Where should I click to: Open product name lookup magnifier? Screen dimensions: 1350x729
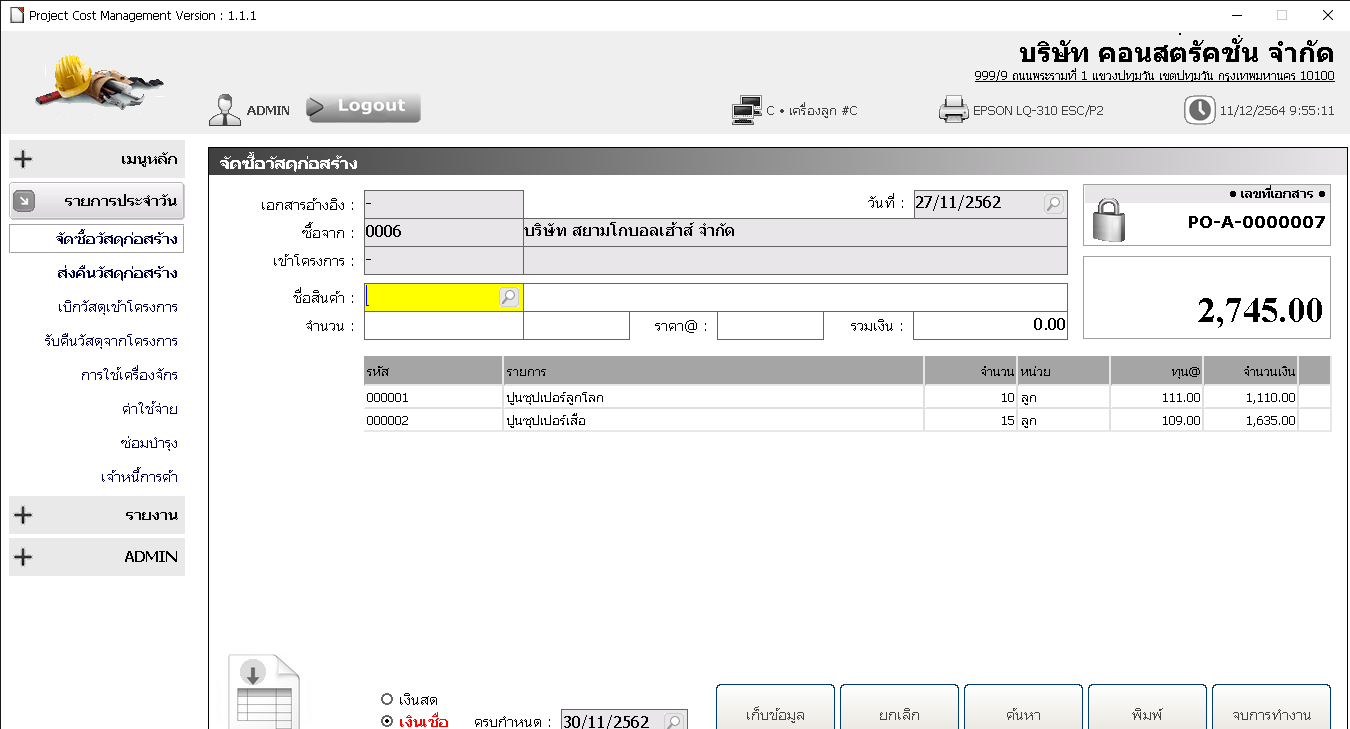point(509,297)
